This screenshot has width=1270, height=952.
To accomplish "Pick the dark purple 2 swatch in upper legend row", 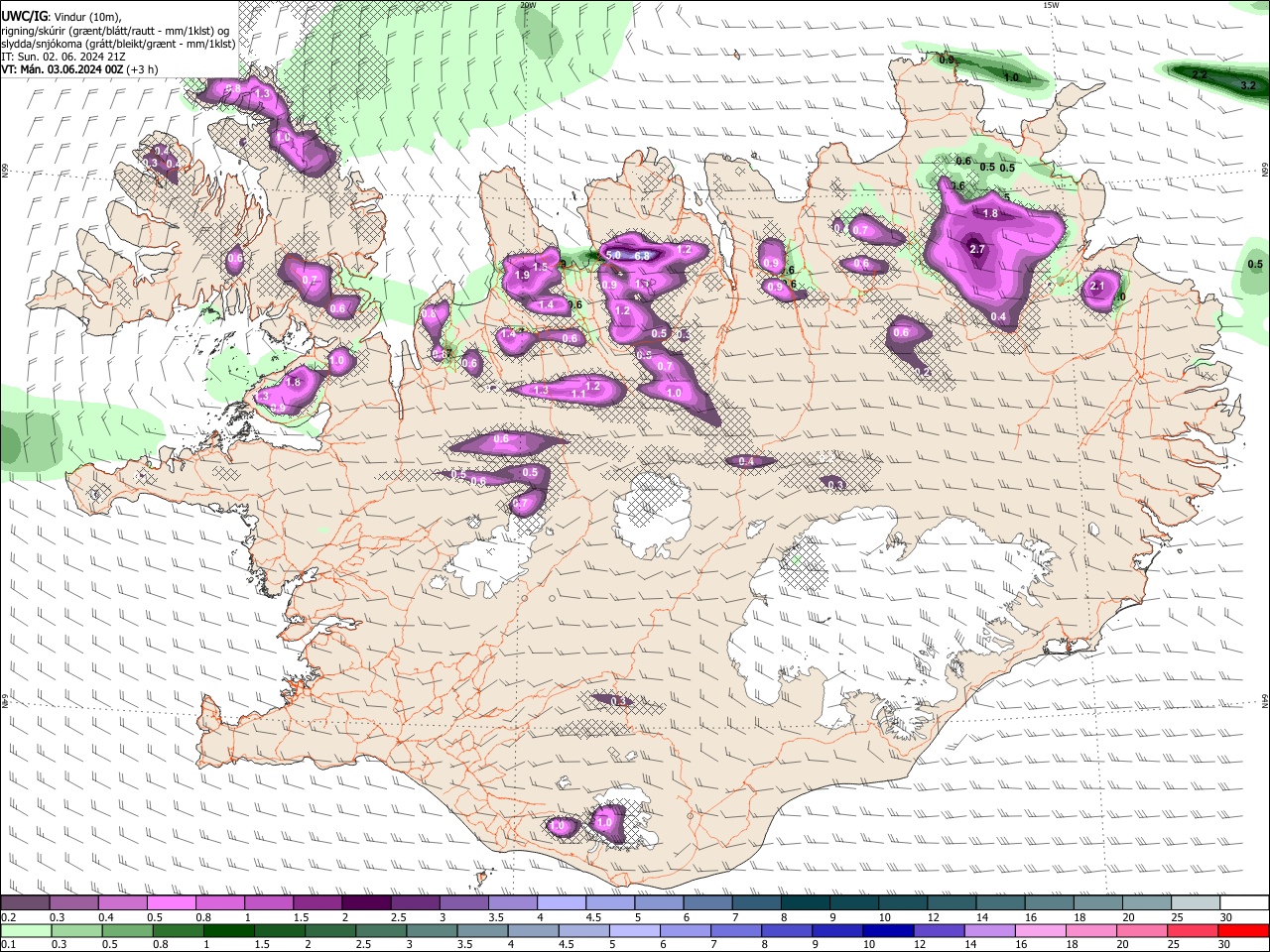I will click(x=366, y=903).
